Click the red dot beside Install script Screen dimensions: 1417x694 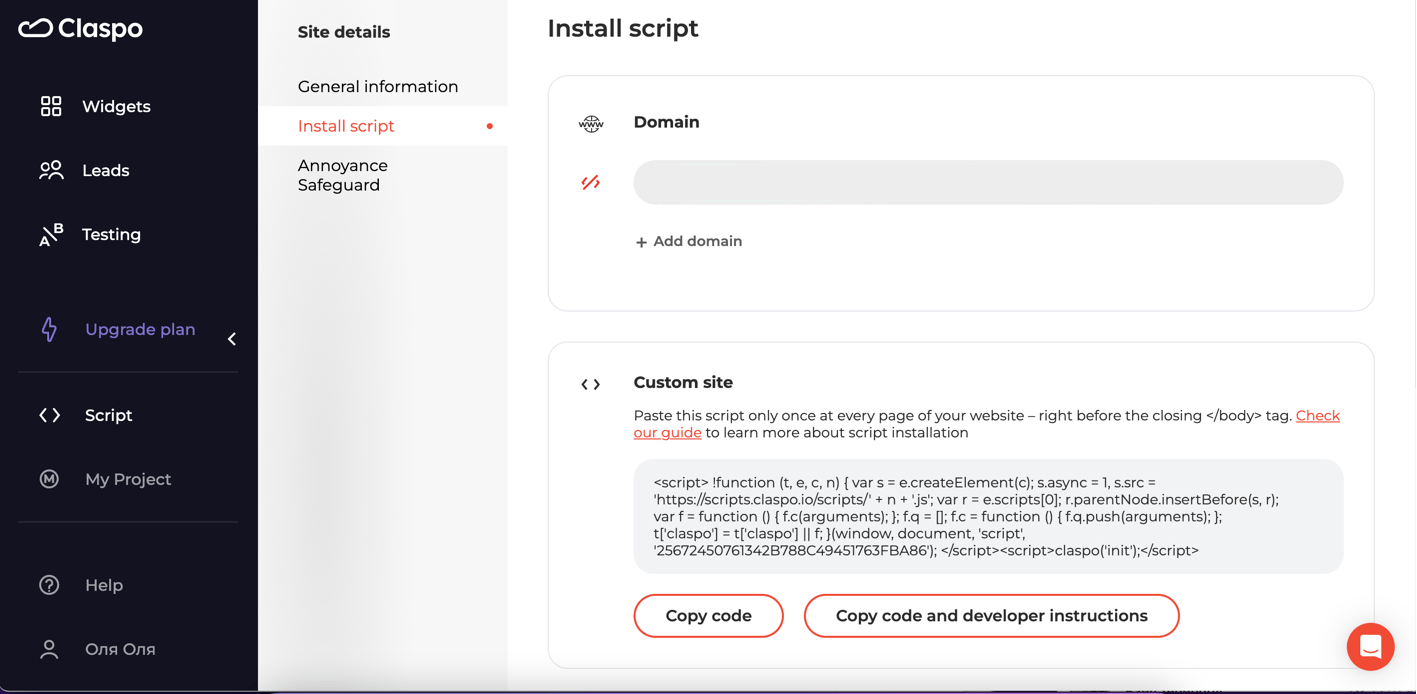coord(489,126)
